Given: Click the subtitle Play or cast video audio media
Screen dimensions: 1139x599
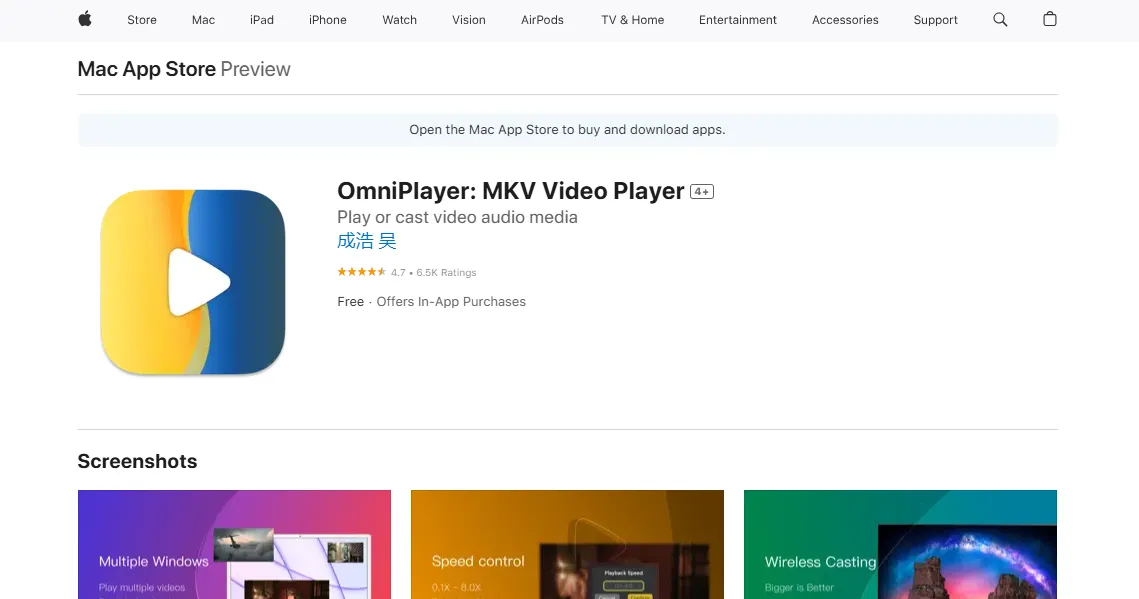Looking at the screenshot, I should click(457, 217).
